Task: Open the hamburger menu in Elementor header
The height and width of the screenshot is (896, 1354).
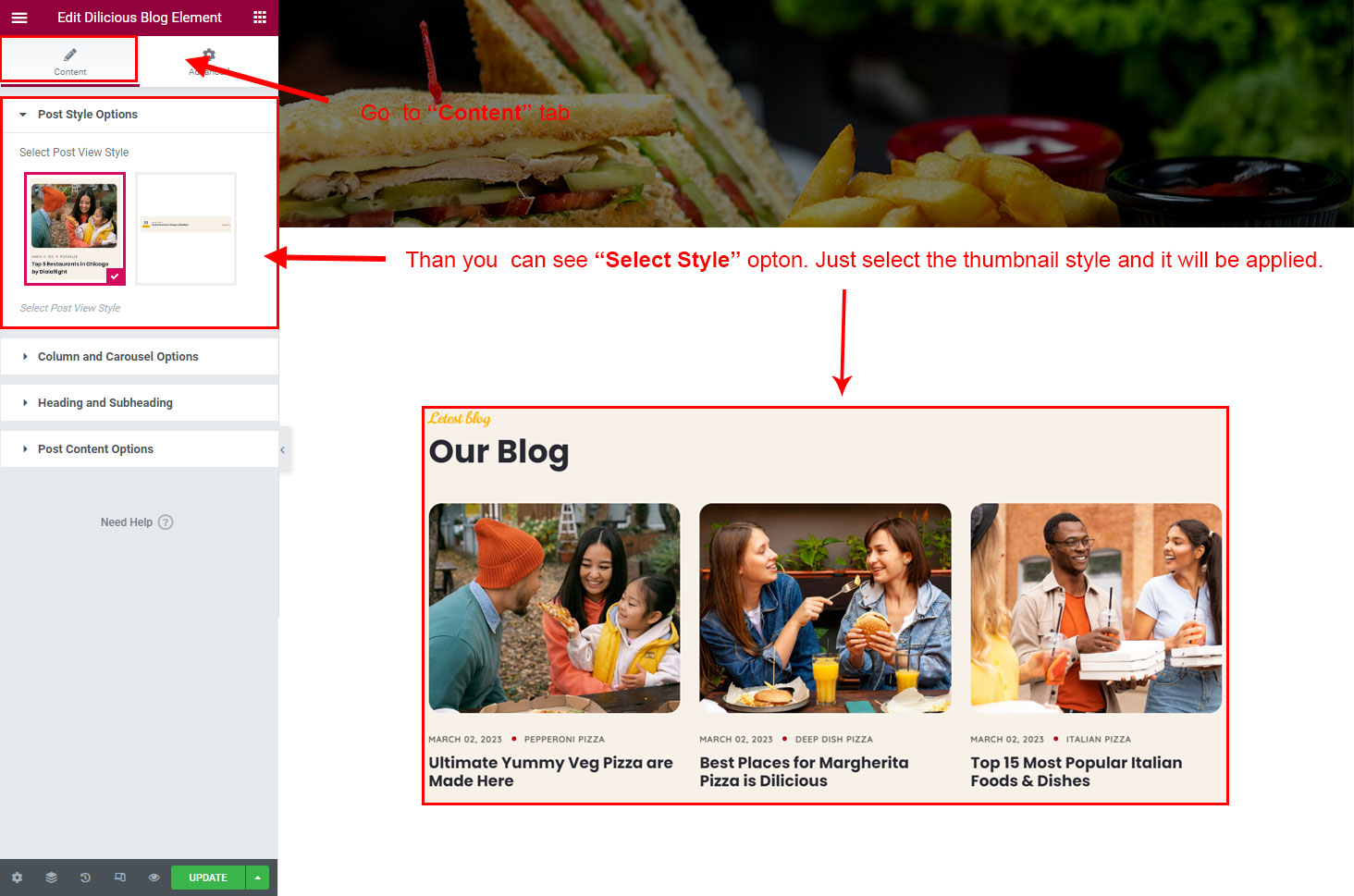Action: tap(19, 18)
